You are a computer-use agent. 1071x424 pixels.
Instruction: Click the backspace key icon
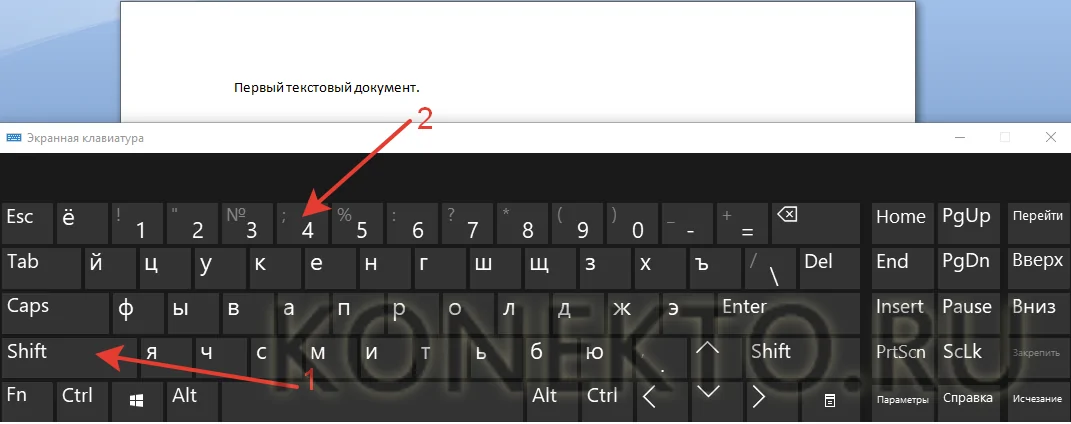[x=788, y=216]
